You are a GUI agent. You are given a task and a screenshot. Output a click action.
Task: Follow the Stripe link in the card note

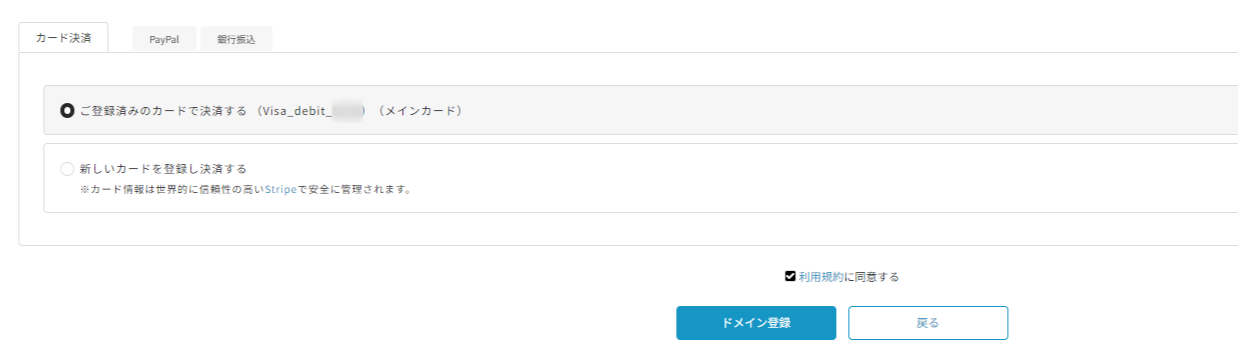[x=280, y=189]
